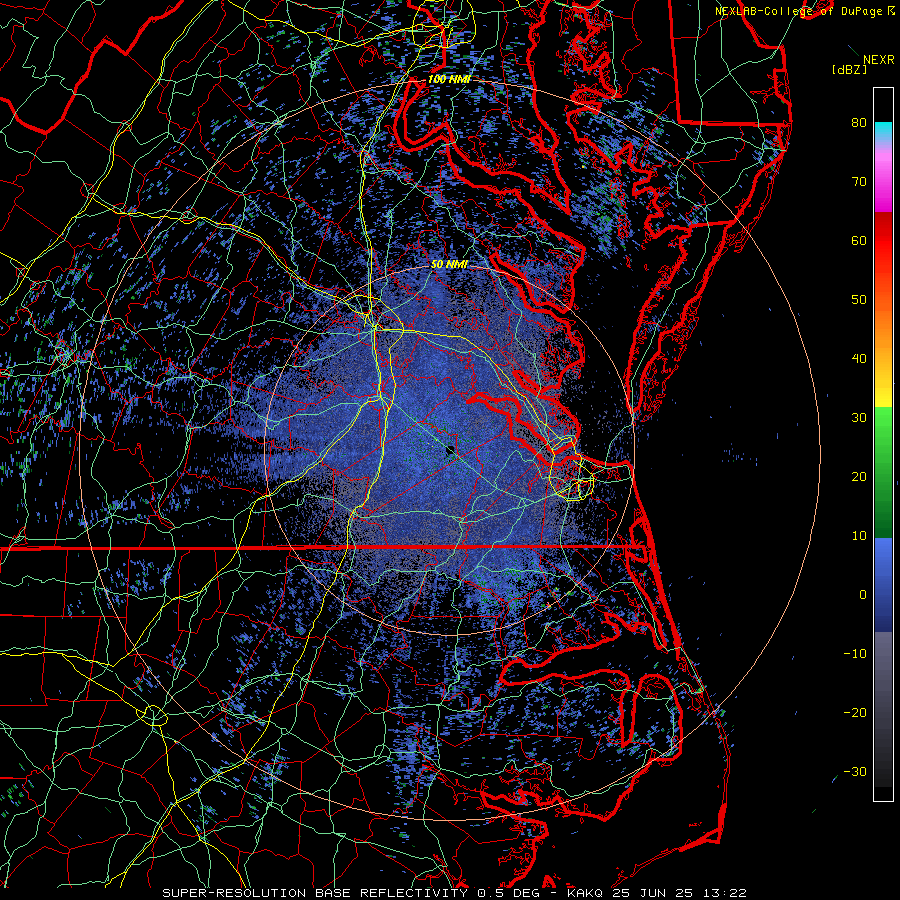
Task: Click the 80 value on dBZ scale
Action: [x=859, y=122]
